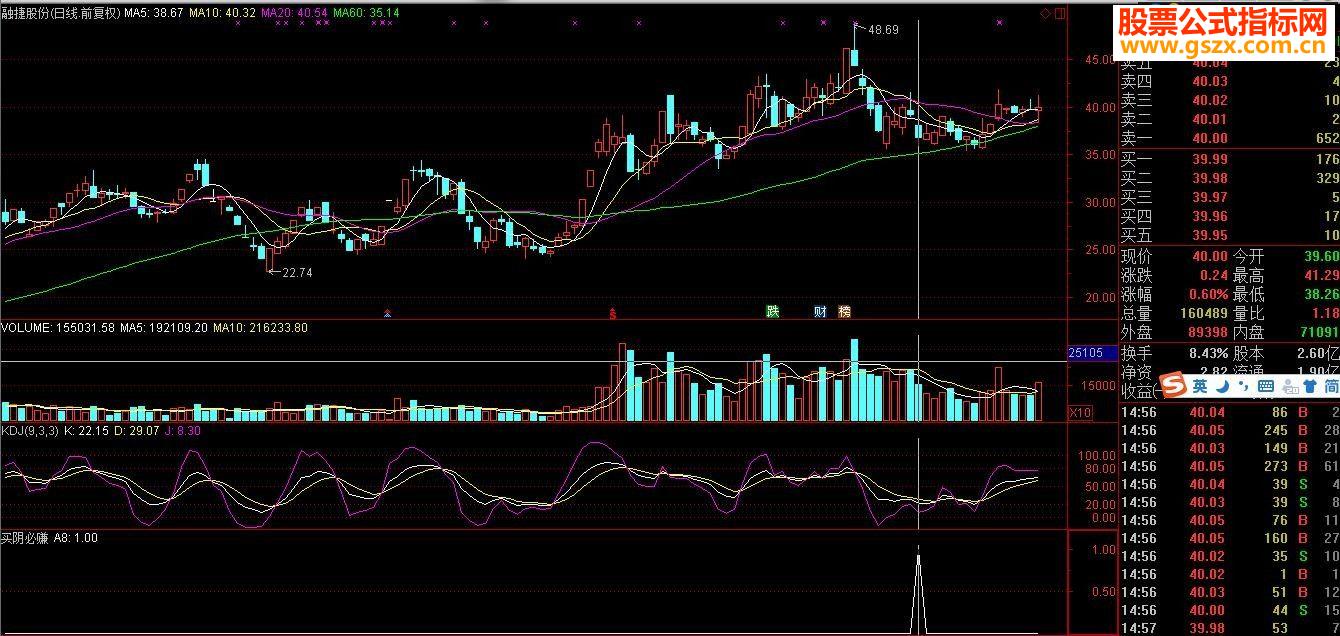Select the 卖四 40.03 ask row
Image resolution: width=1340 pixels, height=636 pixels.
1230,81
